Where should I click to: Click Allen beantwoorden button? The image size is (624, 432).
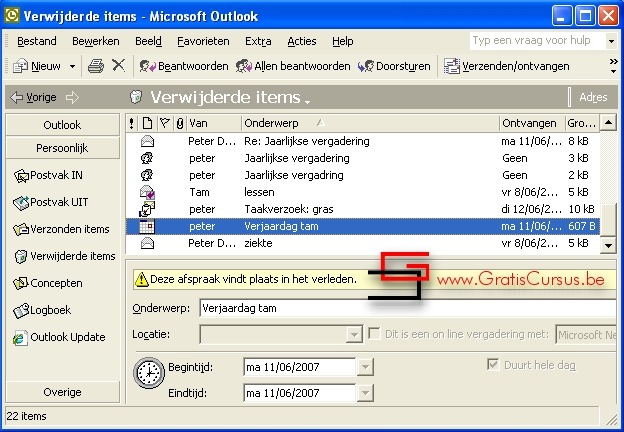[293, 66]
